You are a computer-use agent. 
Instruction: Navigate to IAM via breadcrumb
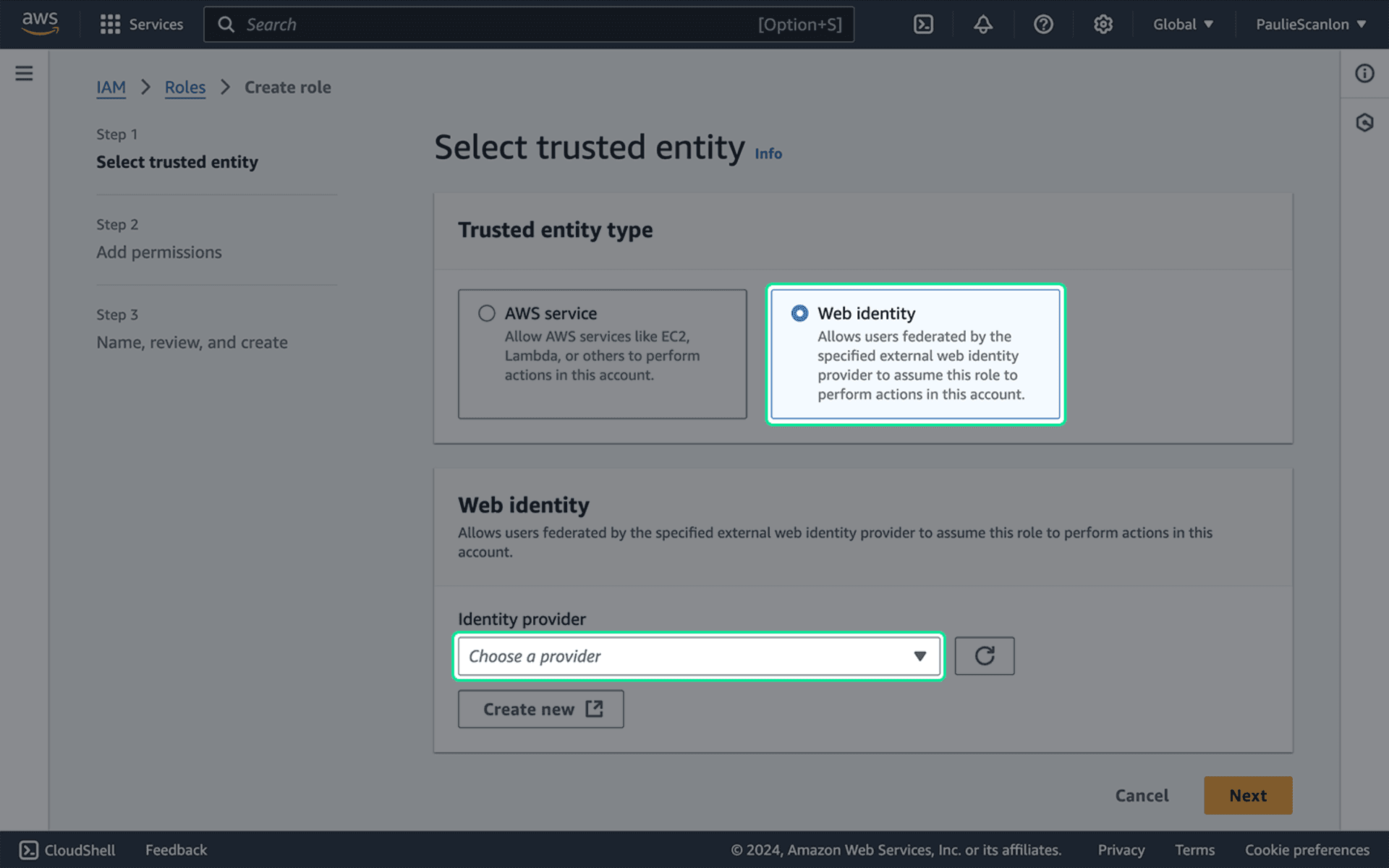point(111,87)
